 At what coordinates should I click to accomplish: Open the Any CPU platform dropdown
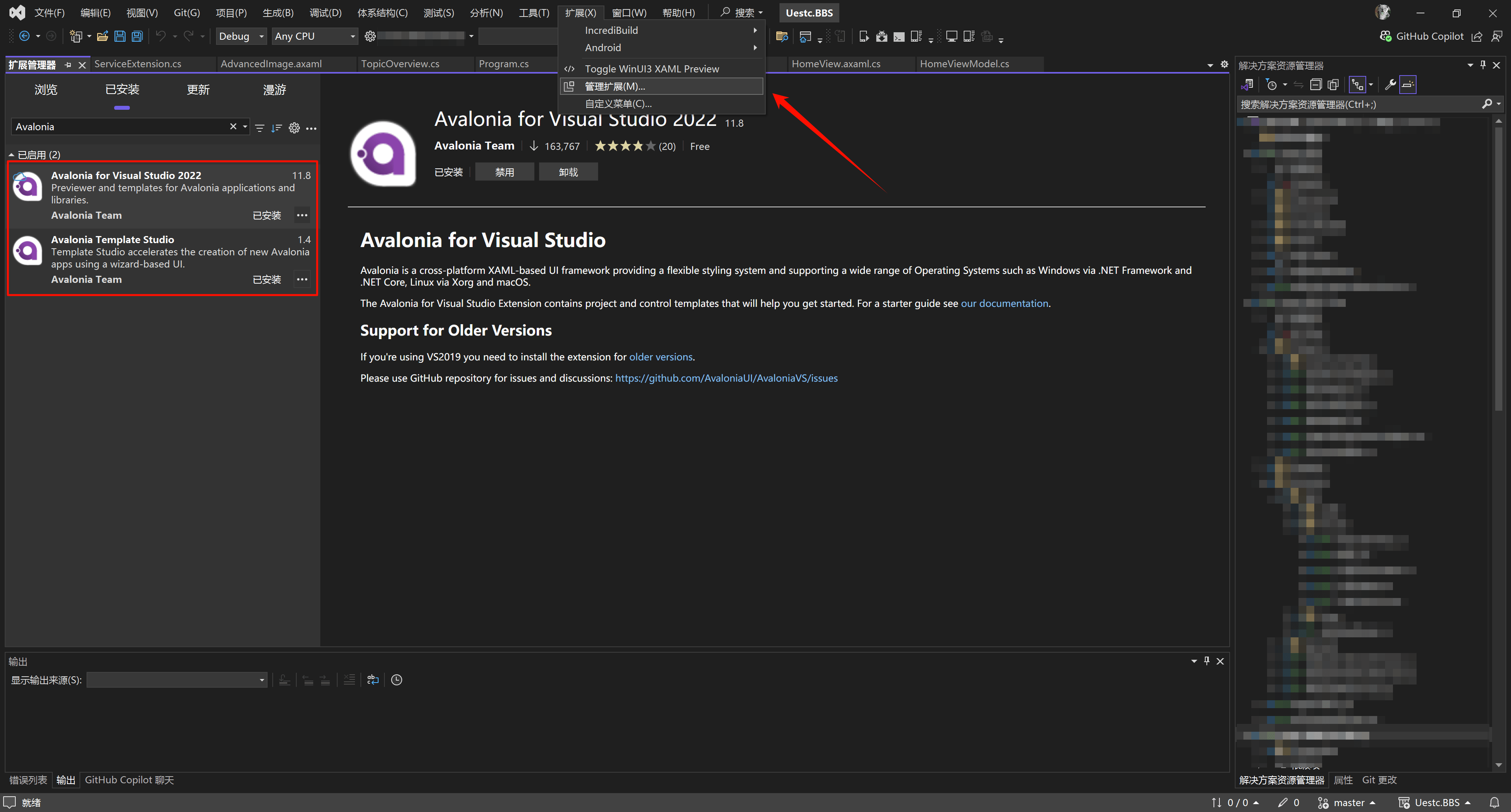[x=315, y=36]
